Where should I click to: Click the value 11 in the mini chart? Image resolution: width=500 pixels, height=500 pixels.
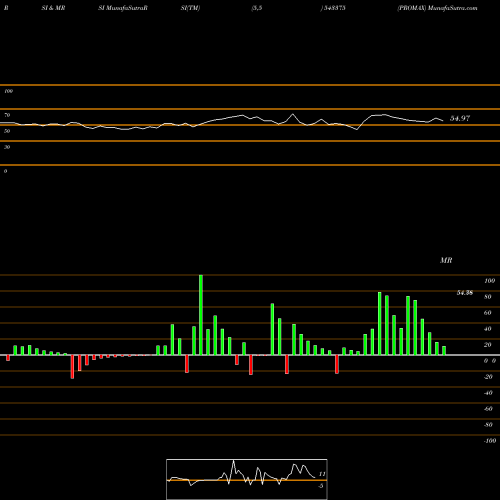click(322, 474)
